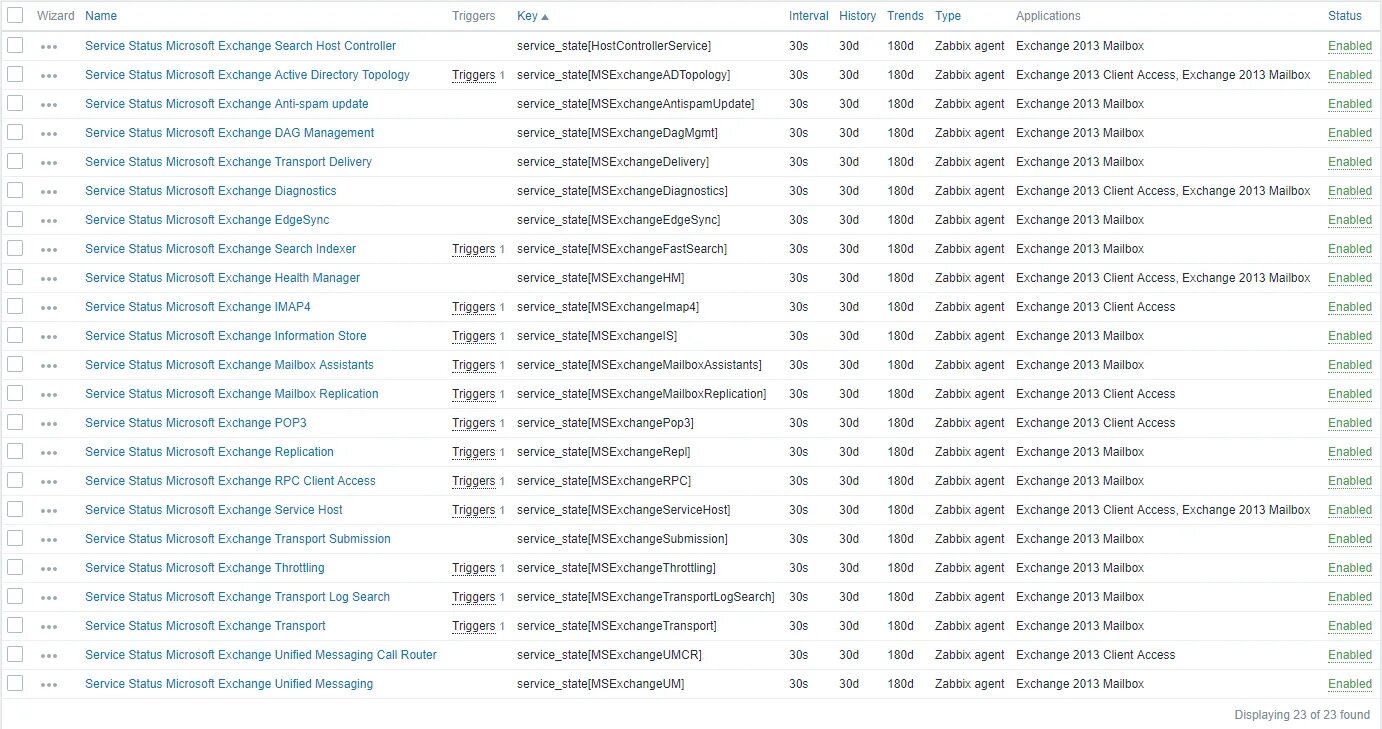Toggle Enabled status for Exchange Transport item
1382x729 pixels.
click(1350, 626)
